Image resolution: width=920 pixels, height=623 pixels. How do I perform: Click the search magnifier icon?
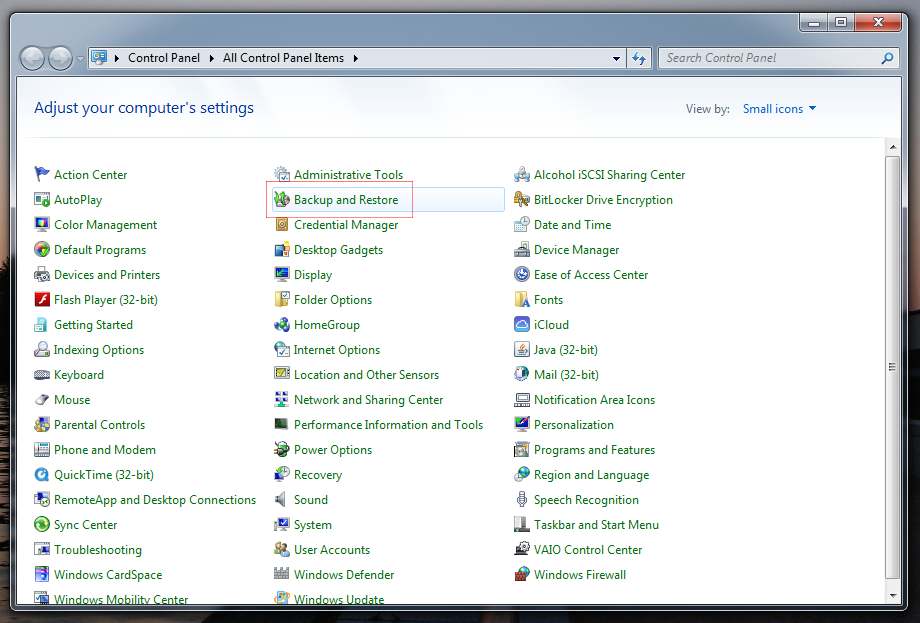(x=888, y=58)
